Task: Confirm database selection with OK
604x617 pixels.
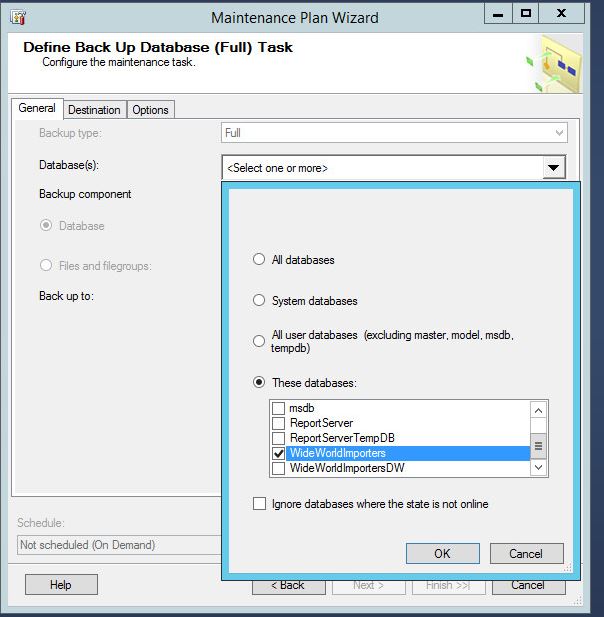Action: point(442,553)
